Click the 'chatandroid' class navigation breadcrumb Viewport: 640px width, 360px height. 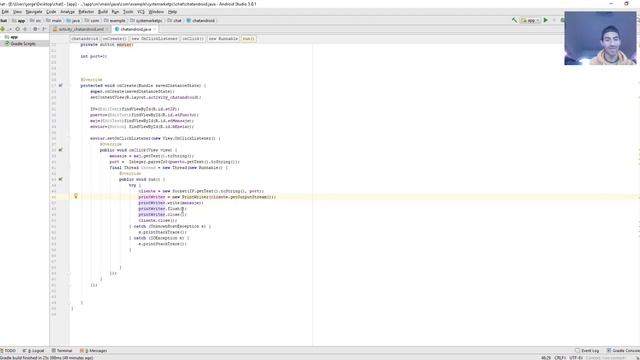coord(200,20)
